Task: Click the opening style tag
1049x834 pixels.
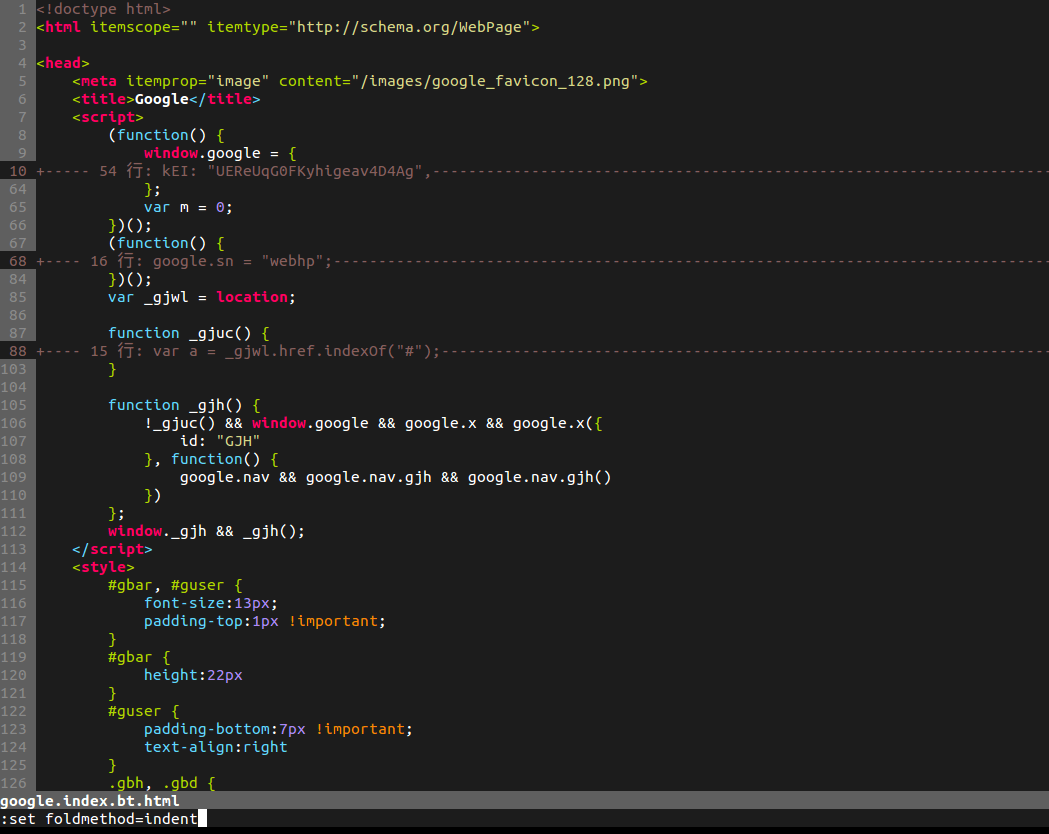Action: (x=103, y=568)
